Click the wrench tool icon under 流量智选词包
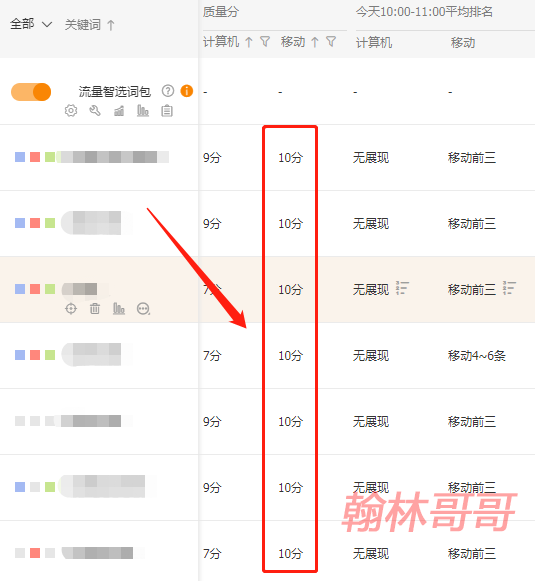The width and height of the screenshot is (535, 581). [95, 110]
